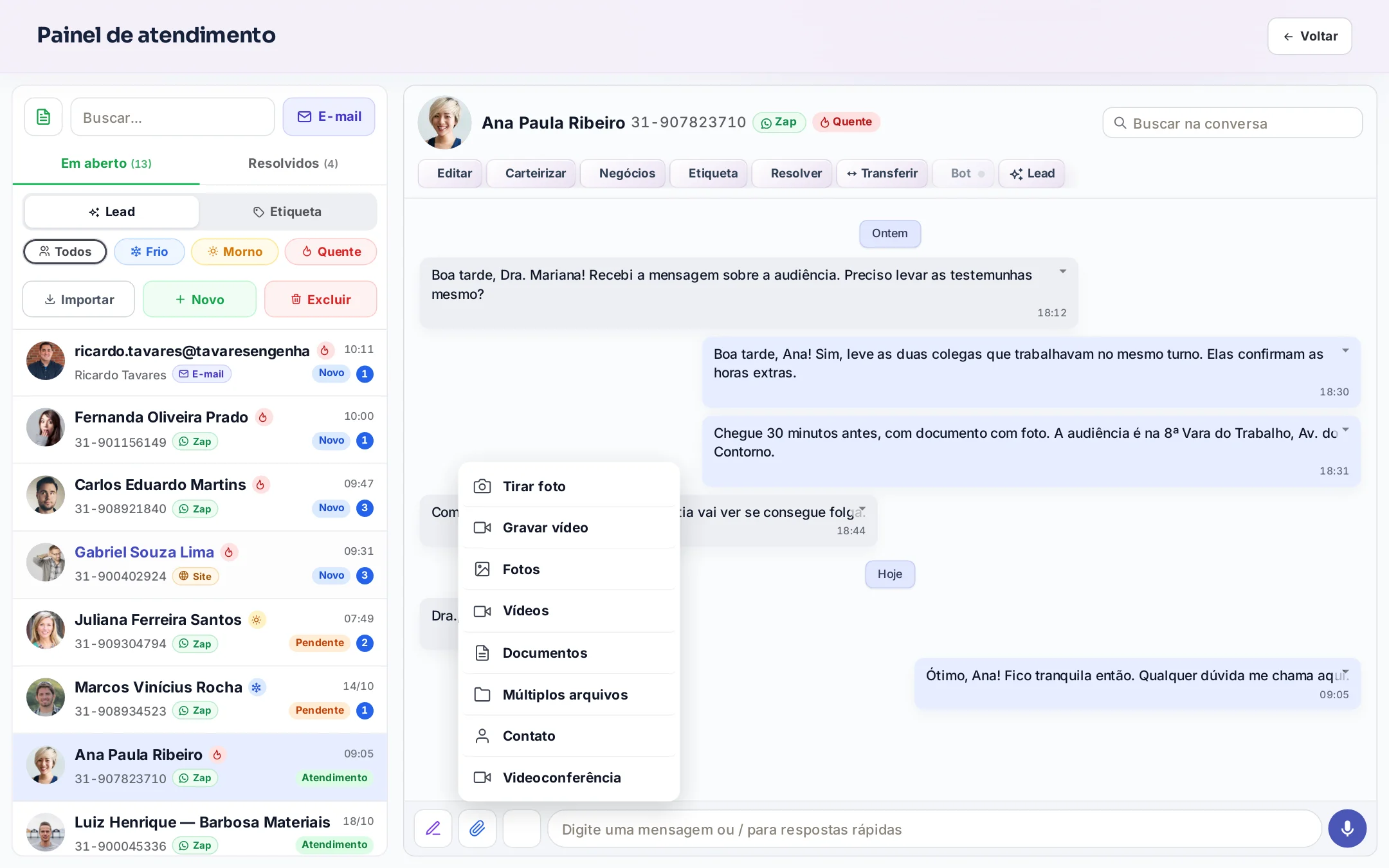This screenshot has width=1389, height=868.
Task: Click the Zap badge in chat header
Action: [x=779, y=122]
